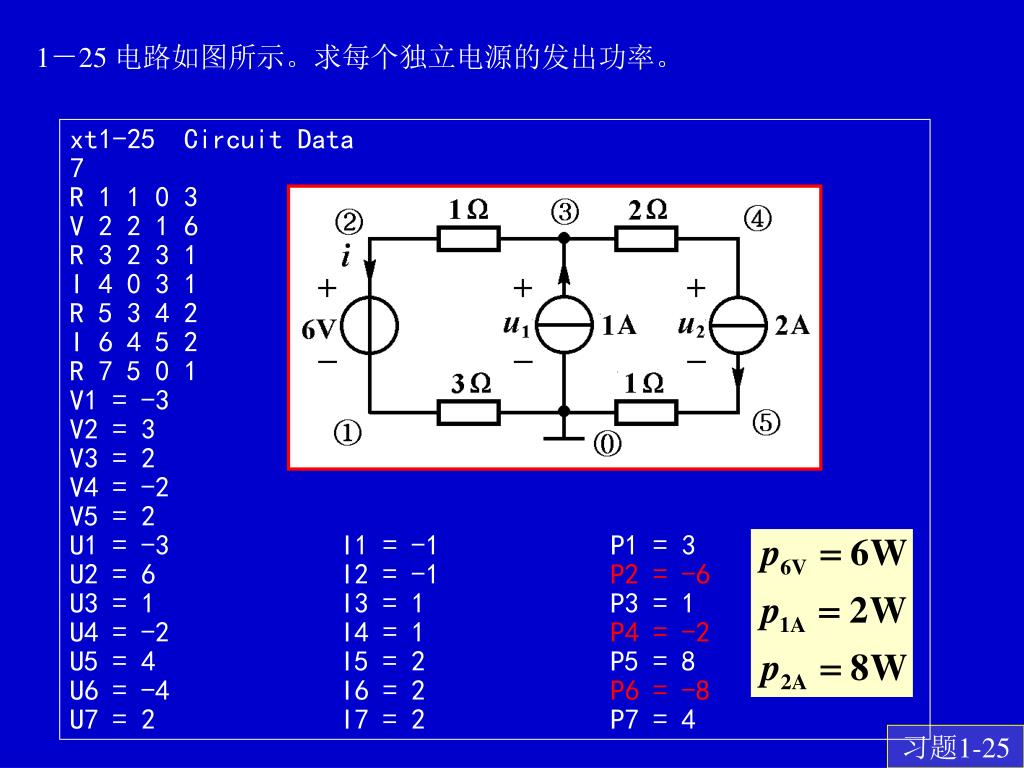Click the branch current 'I1 = -1'
The width and height of the screenshot is (1024, 768).
390,545
